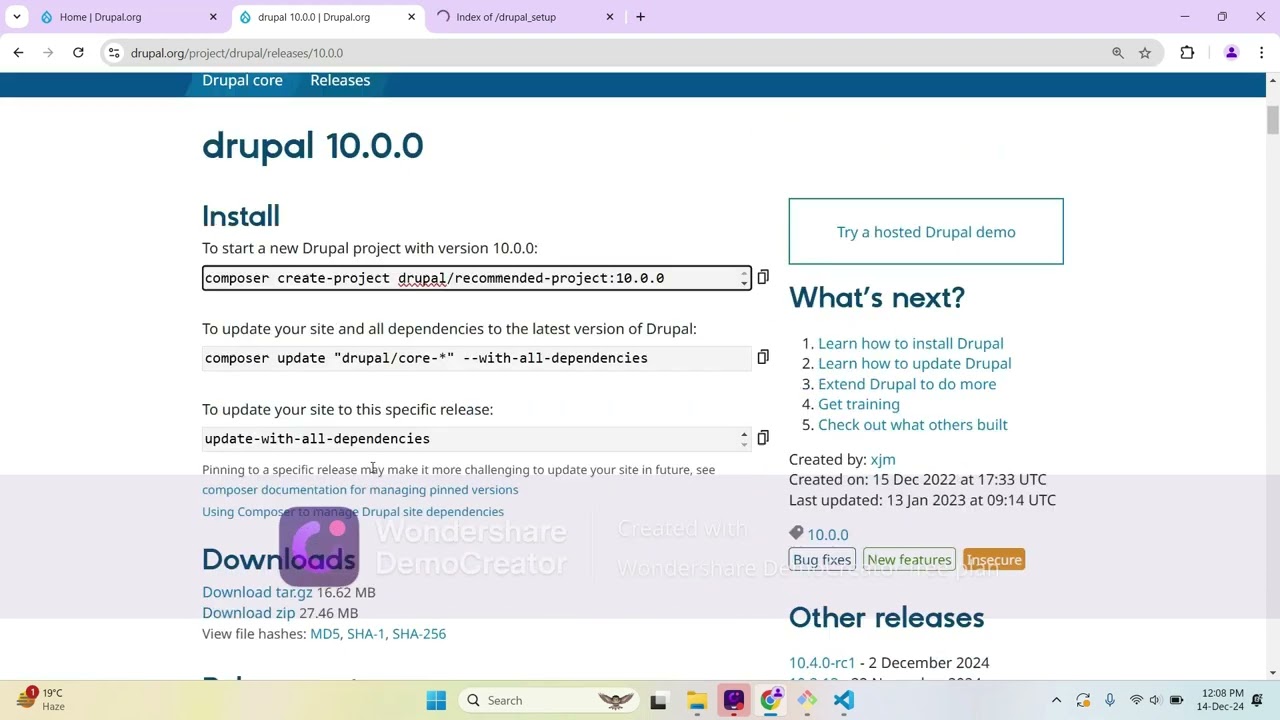
Task: Click Try a hosted Drupal demo button
Action: 926,231
